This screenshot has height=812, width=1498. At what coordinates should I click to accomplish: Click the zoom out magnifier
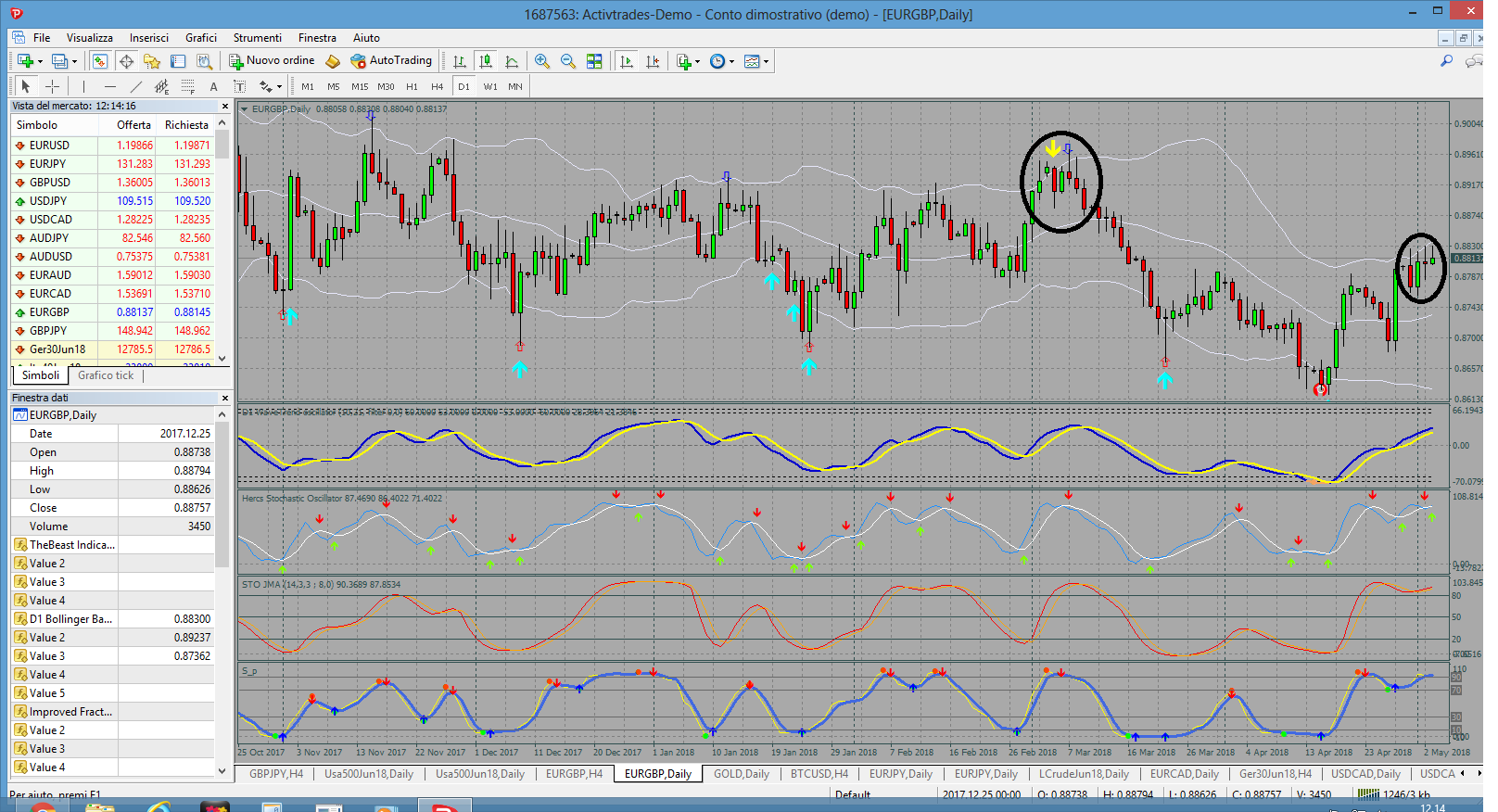(x=568, y=61)
